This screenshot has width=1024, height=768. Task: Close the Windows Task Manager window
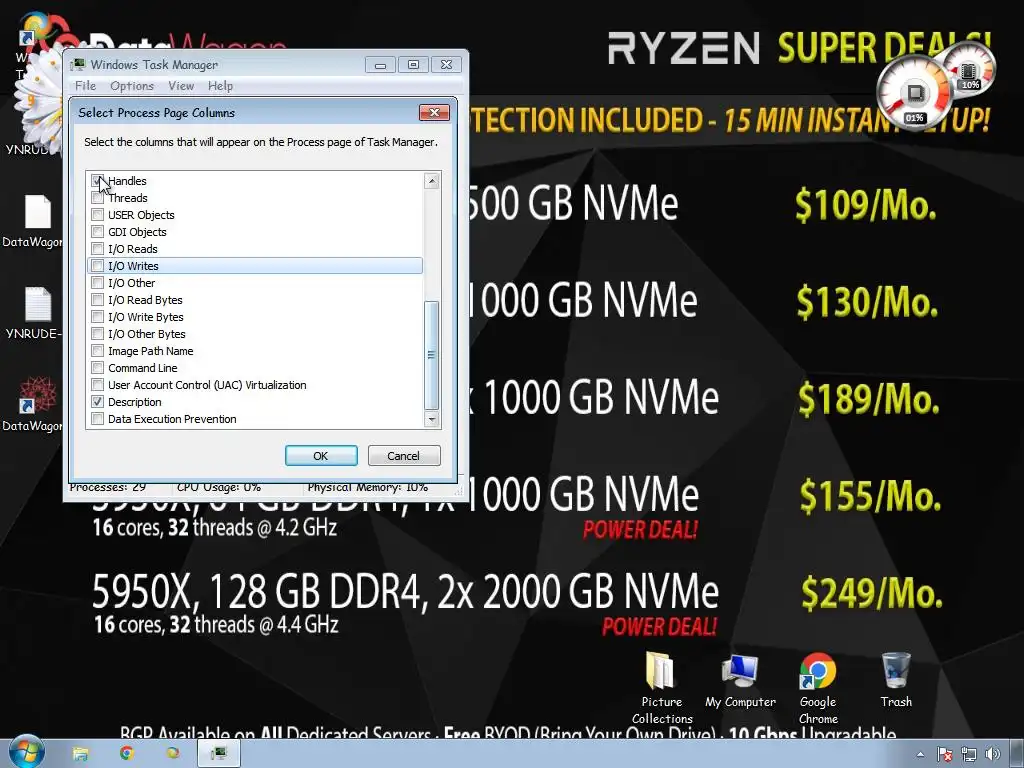tap(446, 65)
